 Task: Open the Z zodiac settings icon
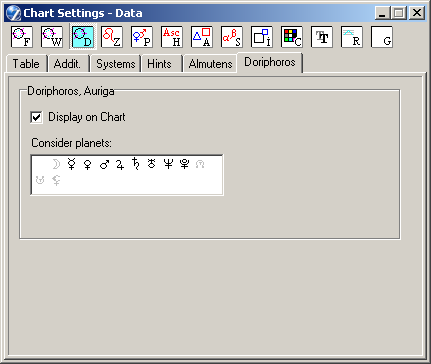pos(112,37)
